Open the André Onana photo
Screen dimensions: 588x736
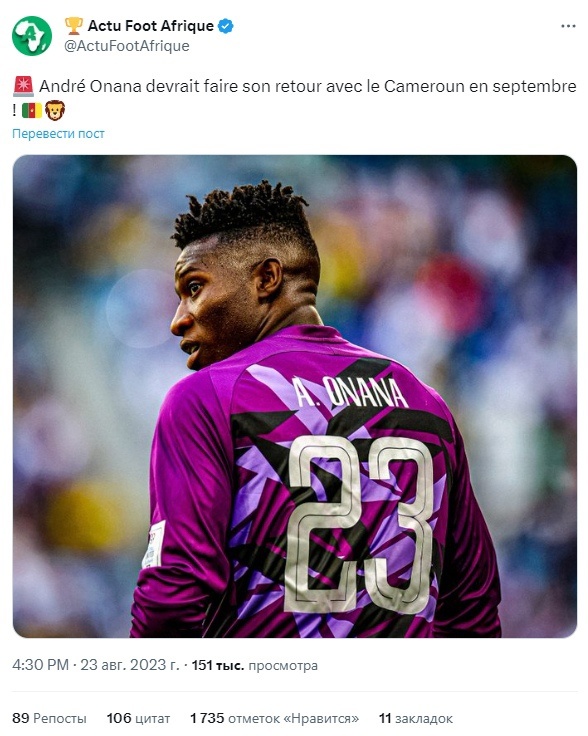(x=295, y=396)
